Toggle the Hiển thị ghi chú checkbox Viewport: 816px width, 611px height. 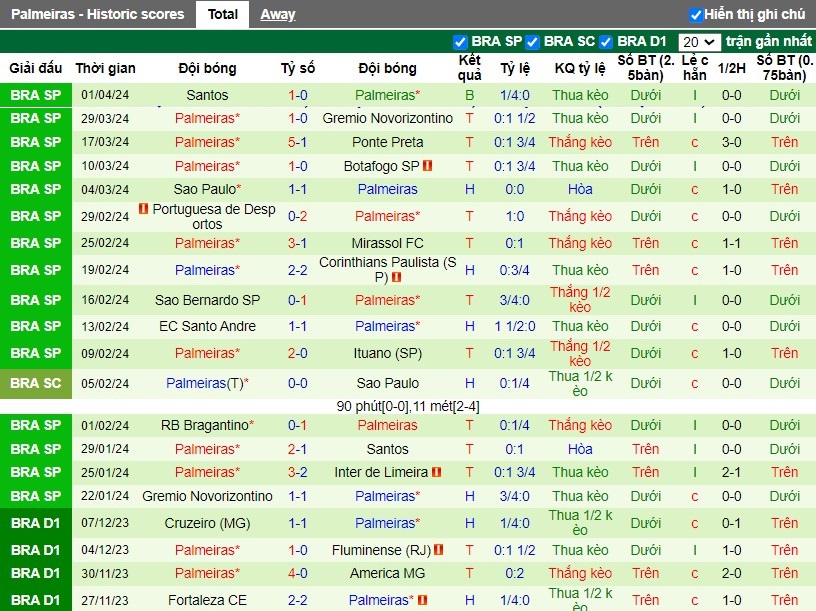pyautogui.click(x=695, y=15)
